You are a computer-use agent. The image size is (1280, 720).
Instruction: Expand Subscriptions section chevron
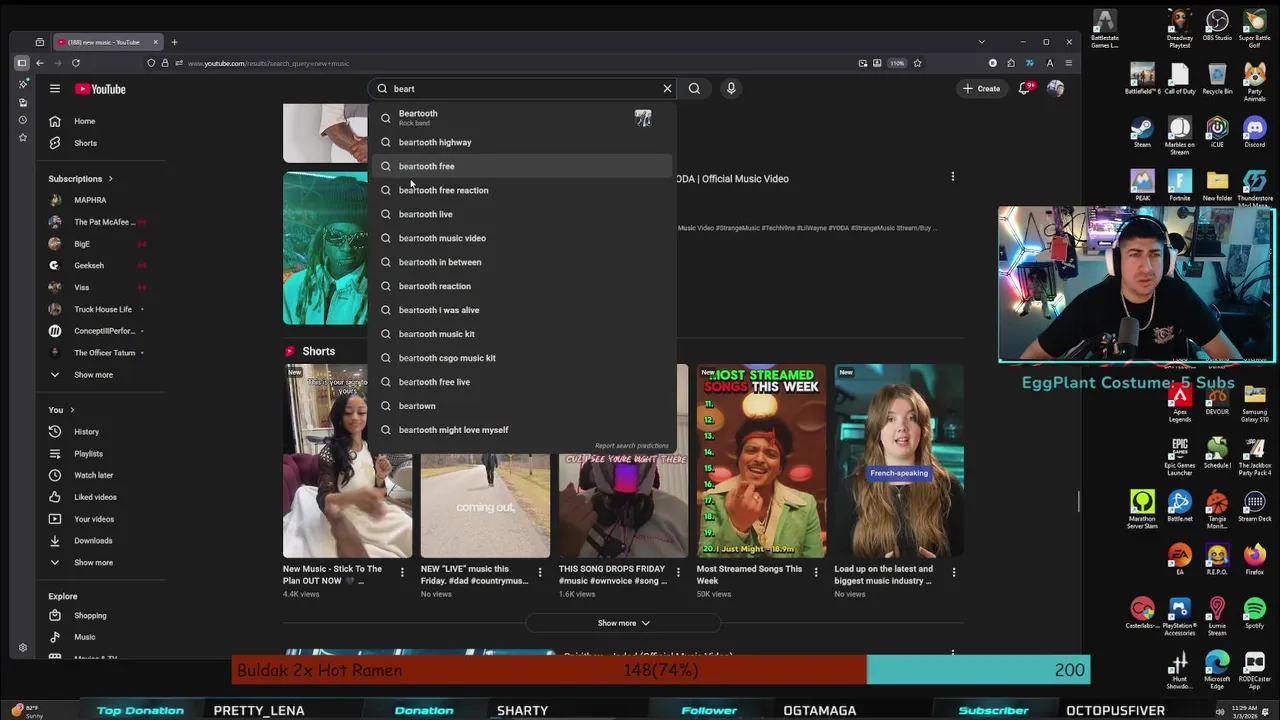pyautogui.click(x=110, y=179)
